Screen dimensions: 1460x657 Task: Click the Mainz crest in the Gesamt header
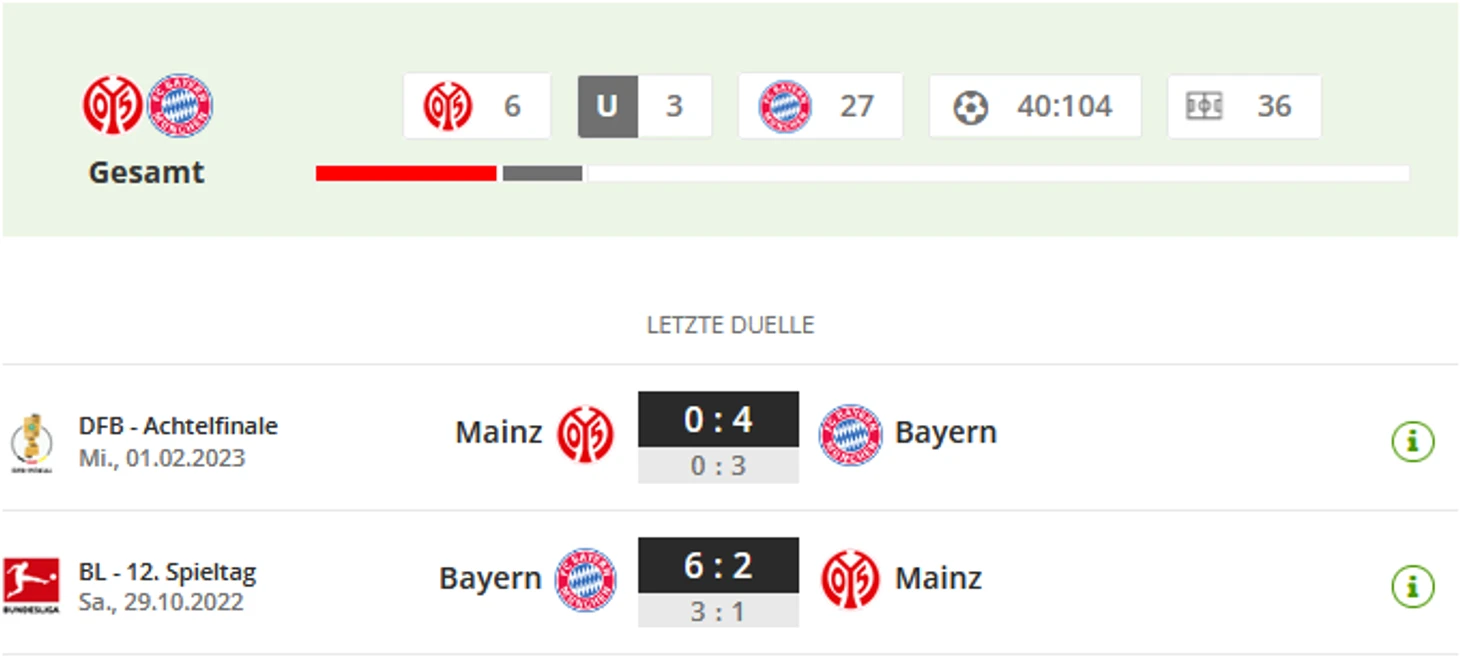click(112, 106)
